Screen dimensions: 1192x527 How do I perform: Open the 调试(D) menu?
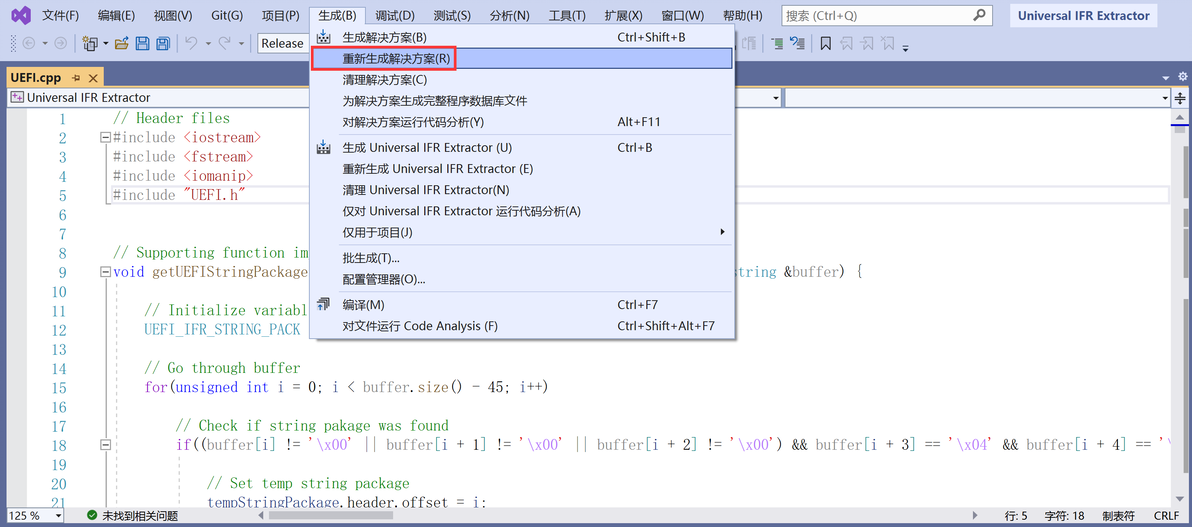pyautogui.click(x=395, y=15)
